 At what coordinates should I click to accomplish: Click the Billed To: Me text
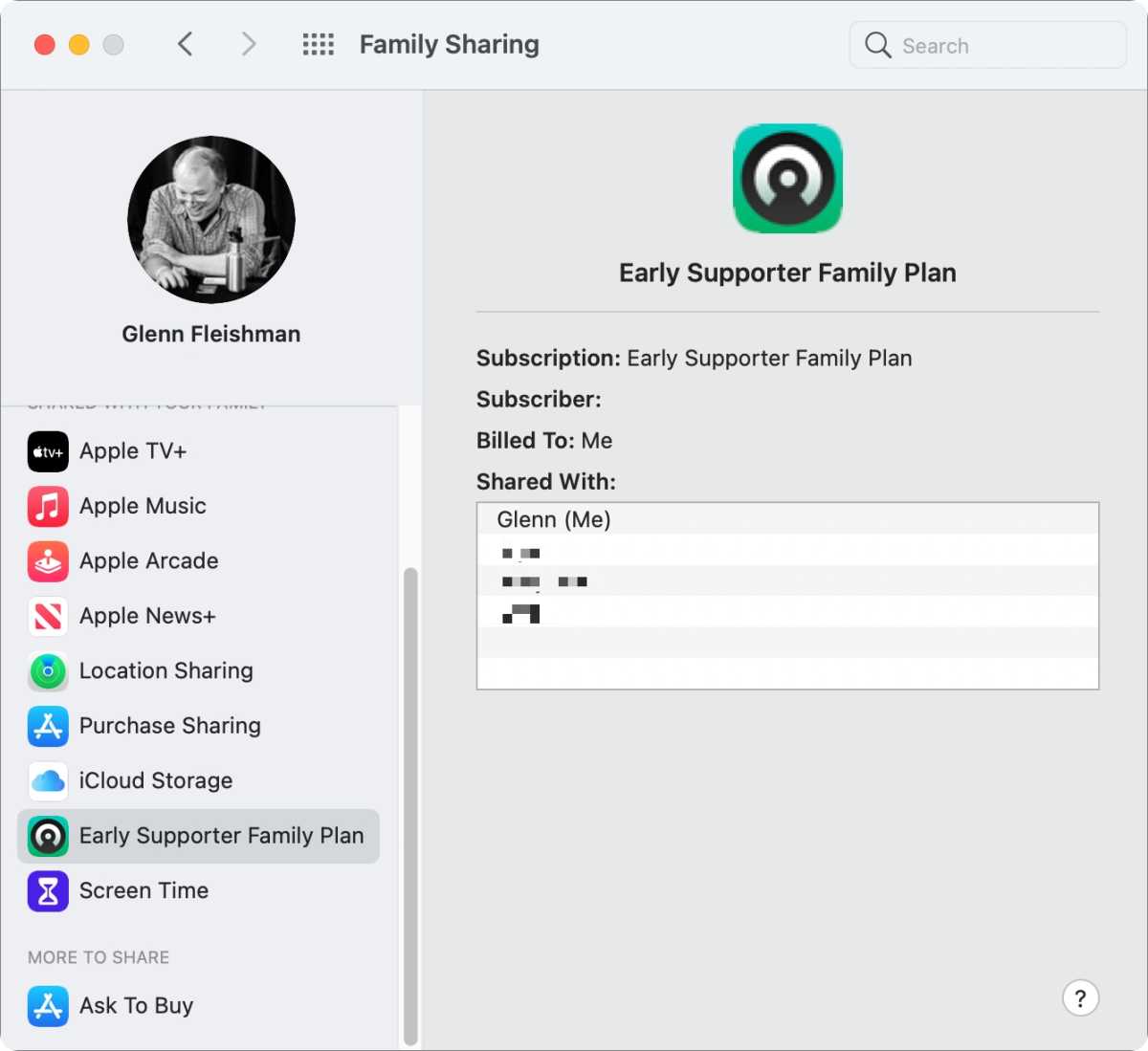(544, 441)
